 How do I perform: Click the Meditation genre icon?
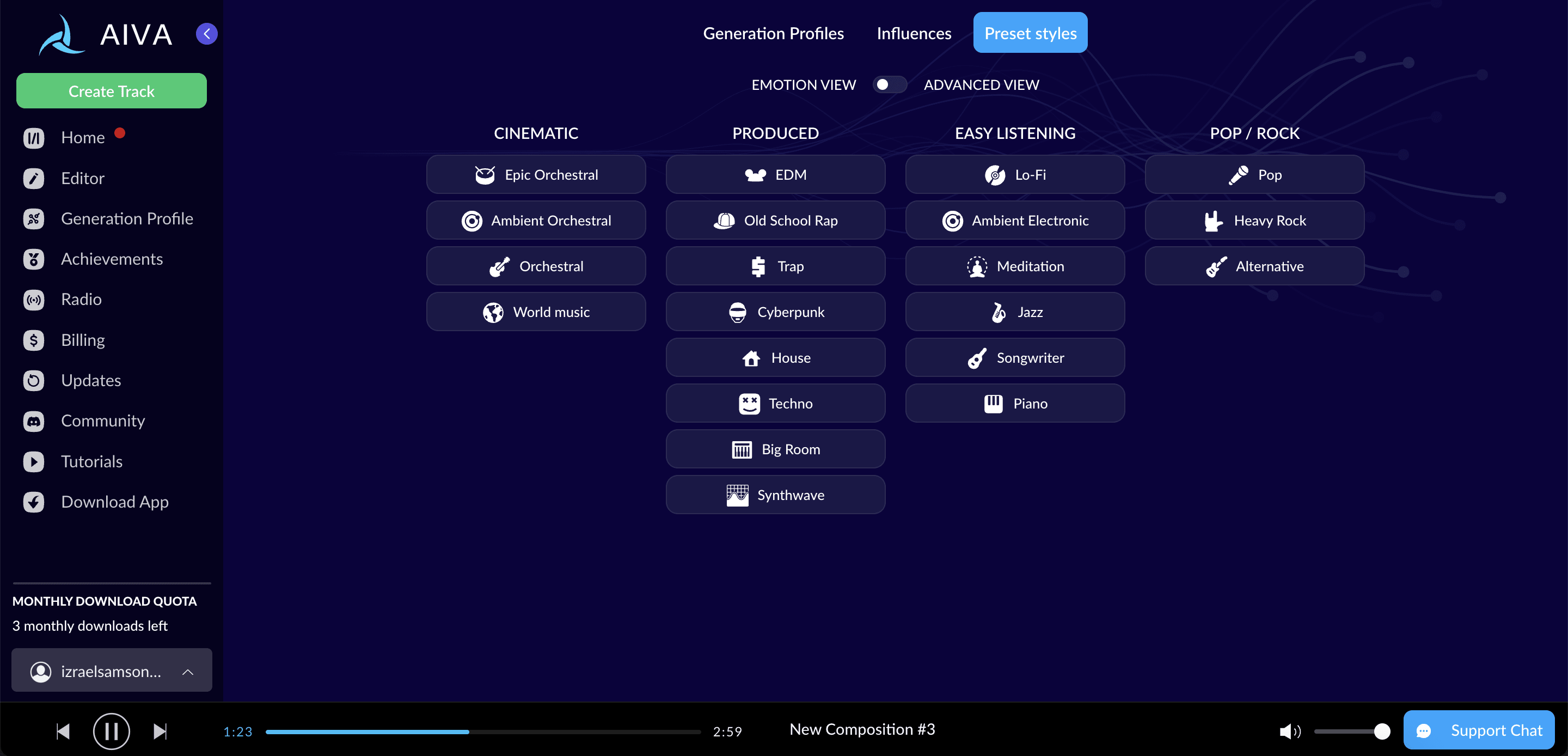point(976,265)
